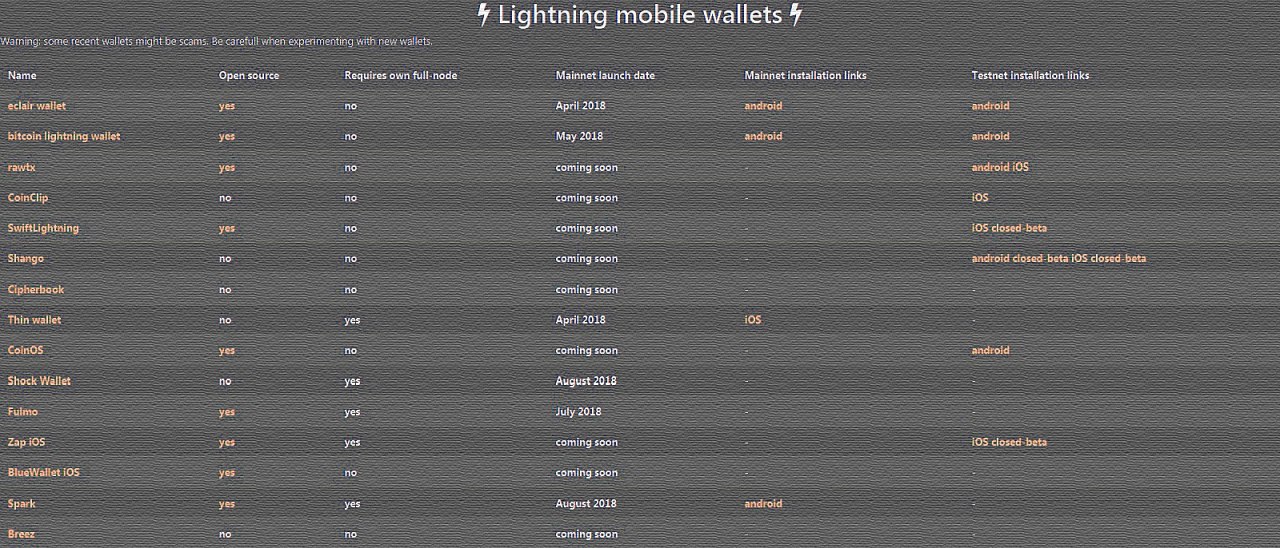The width and height of the screenshot is (1280, 548).
Task: Open Shango's iOS closed-beta link
Action: [1109, 259]
